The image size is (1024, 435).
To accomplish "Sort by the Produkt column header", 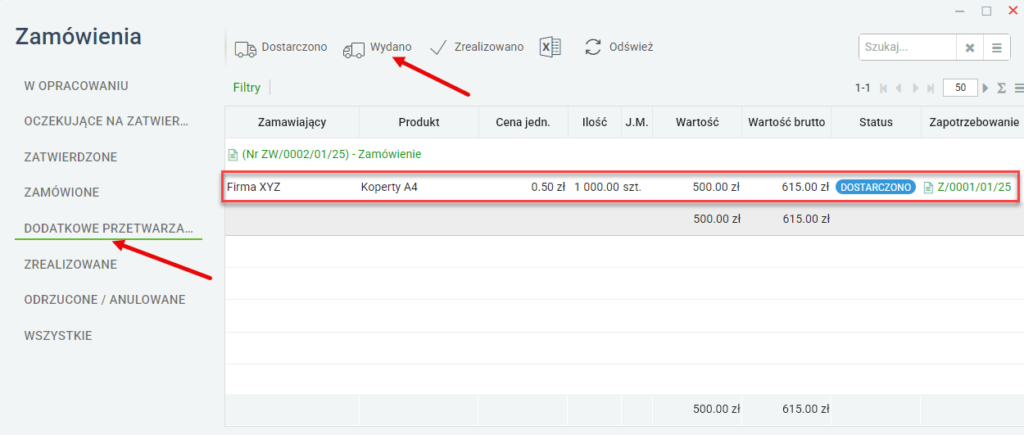I will (419, 122).
